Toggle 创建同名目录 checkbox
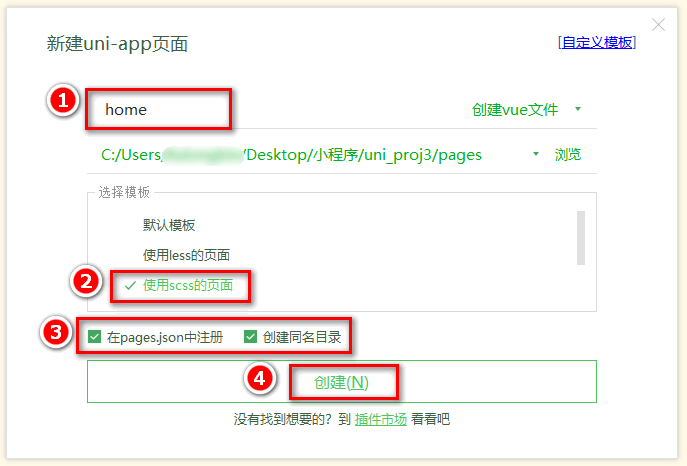Viewport: 687px width, 466px height. (250, 337)
